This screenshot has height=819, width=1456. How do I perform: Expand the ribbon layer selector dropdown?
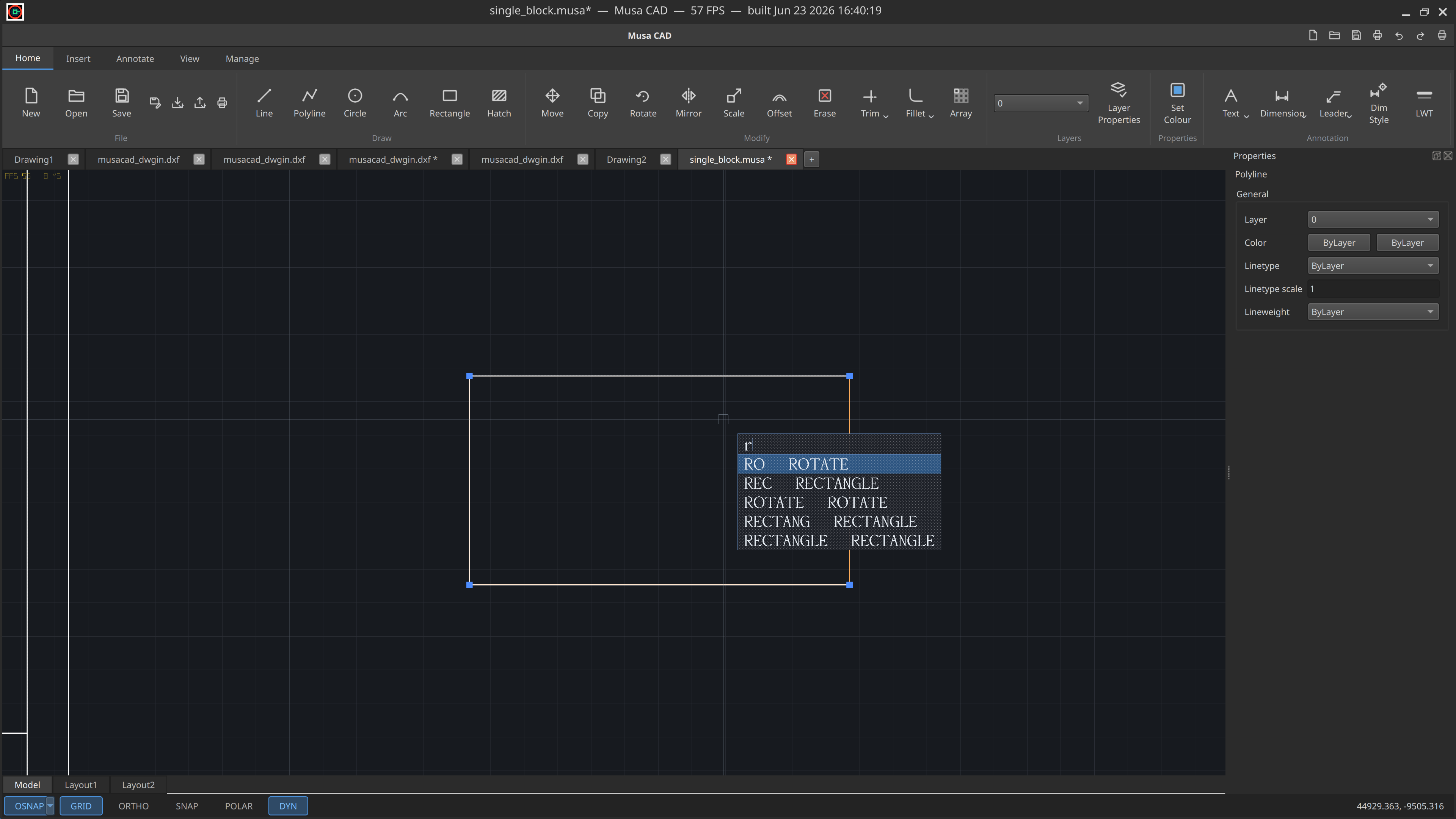tap(1040, 104)
